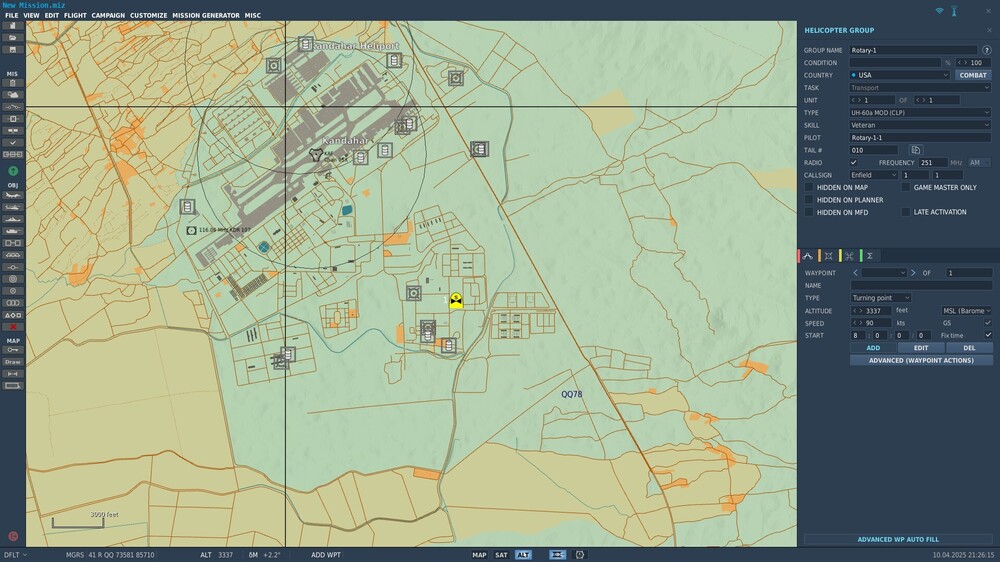This screenshot has width=1000, height=562.
Task: Open the waypoint number dropdown
Action: pos(884,273)
